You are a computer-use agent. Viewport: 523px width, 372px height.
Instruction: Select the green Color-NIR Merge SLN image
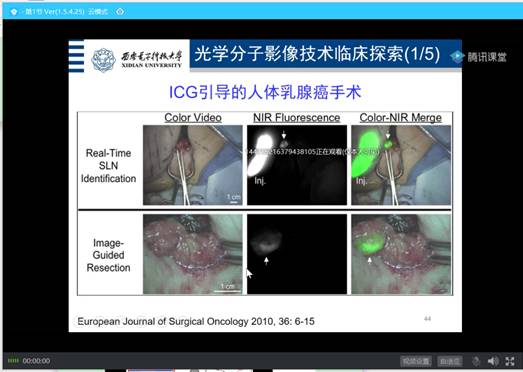click(x=401, y=165)
